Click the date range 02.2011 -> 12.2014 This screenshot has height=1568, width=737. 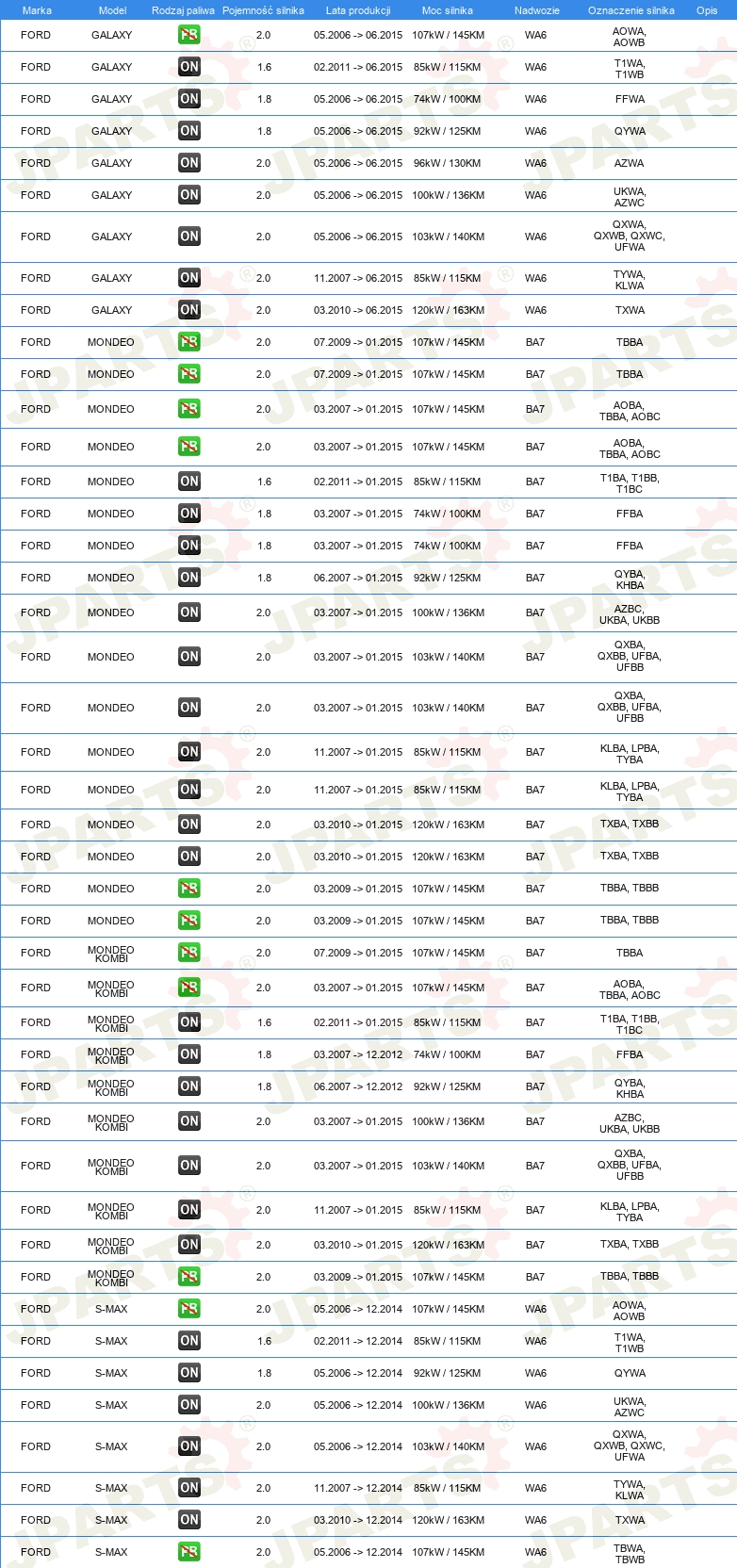(x=358, y=1341)
